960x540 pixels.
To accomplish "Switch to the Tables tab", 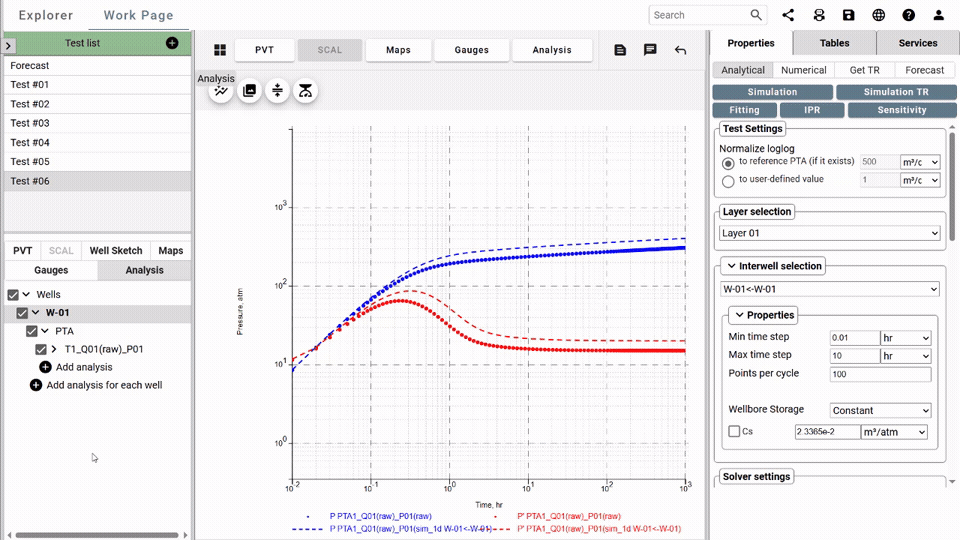I will [834, 43].
